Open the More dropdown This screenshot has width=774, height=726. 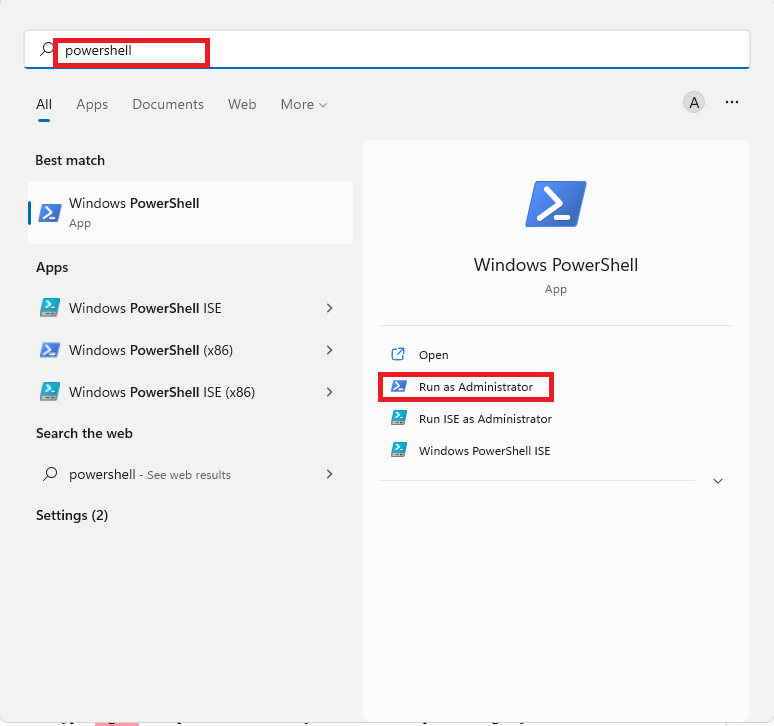pyautogui.click(x=304, y=105)
